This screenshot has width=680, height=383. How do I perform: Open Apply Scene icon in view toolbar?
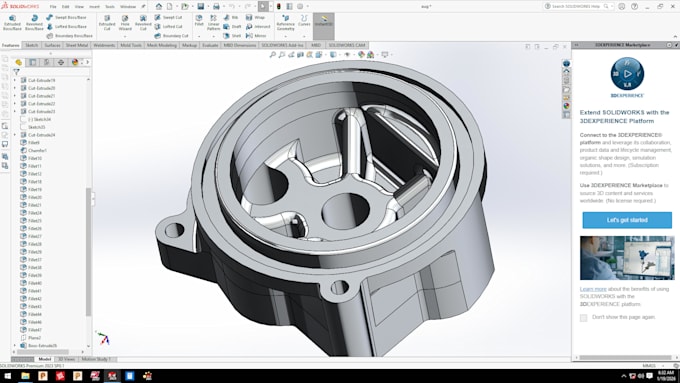point(370,55)
